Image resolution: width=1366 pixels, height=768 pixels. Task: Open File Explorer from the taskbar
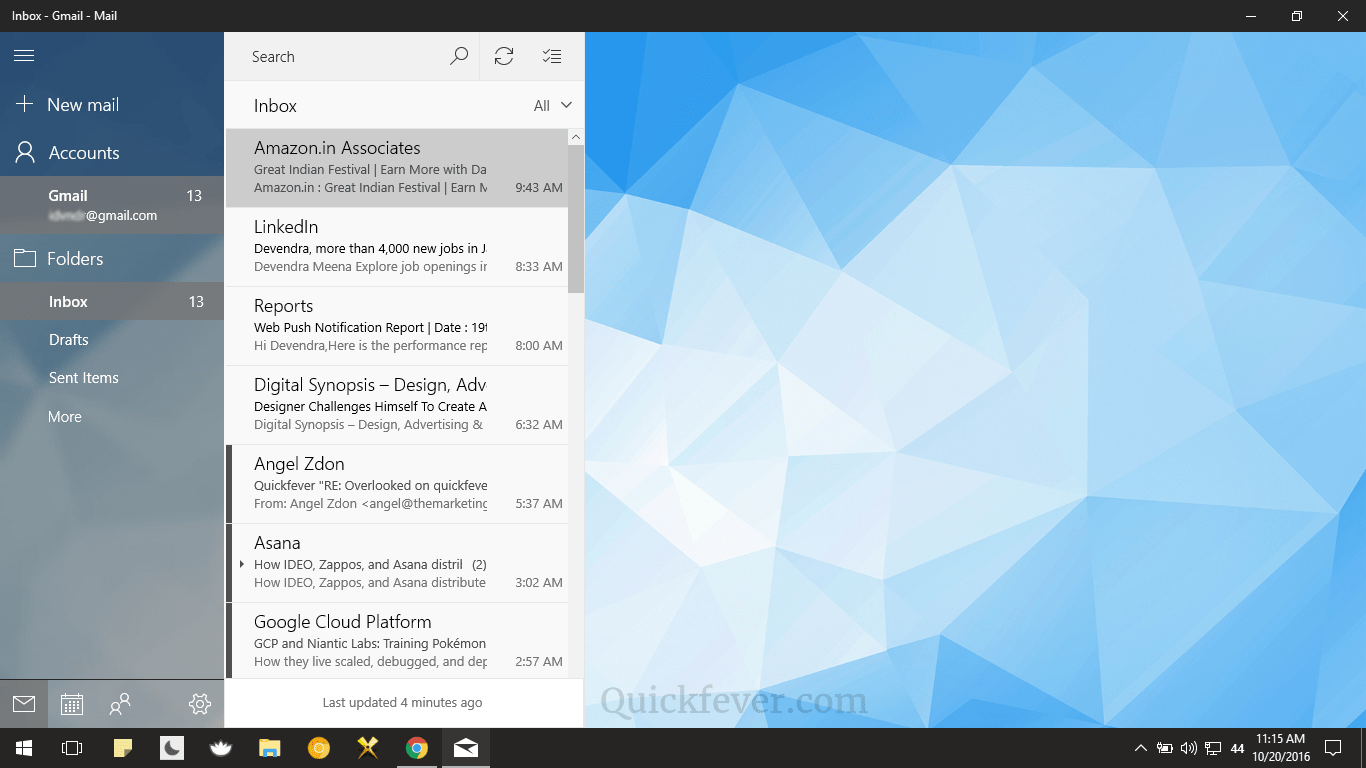tap(270, 748)
